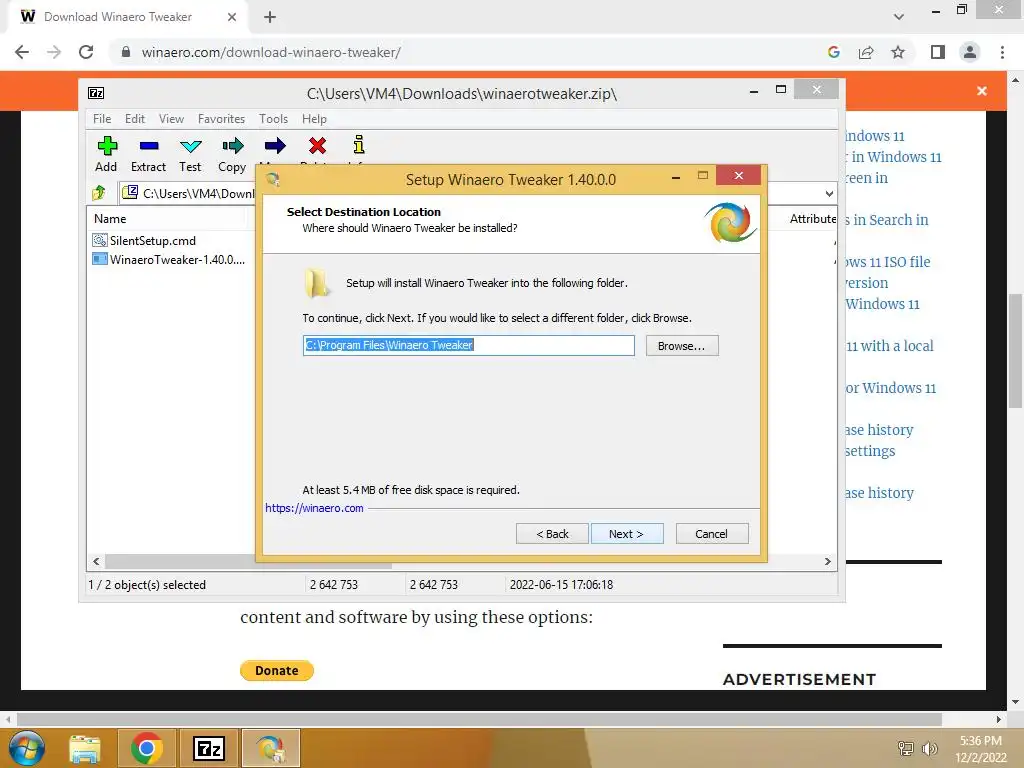Image resolution: width=1024 pixels, height=768 pixels.
Task: Open the Windows Start button
Action: point(26,748)
